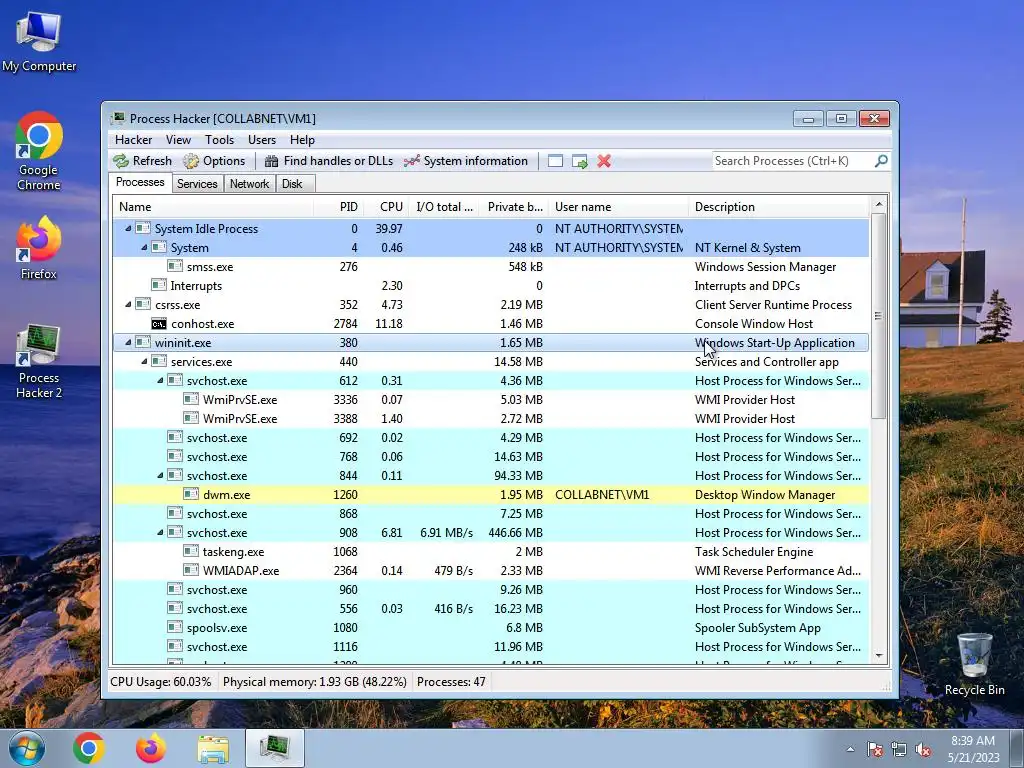Select the WmiPrvSE.exe PID 3388 row
Viewport: 1024px width, 768px height.
point(491,419)
